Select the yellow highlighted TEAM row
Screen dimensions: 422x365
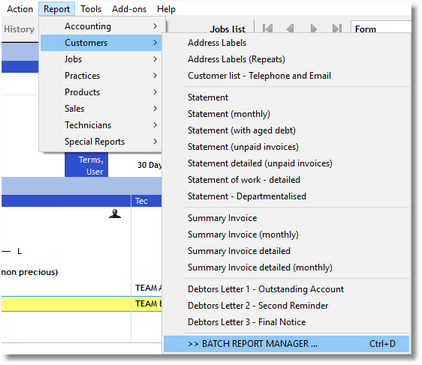82,304
